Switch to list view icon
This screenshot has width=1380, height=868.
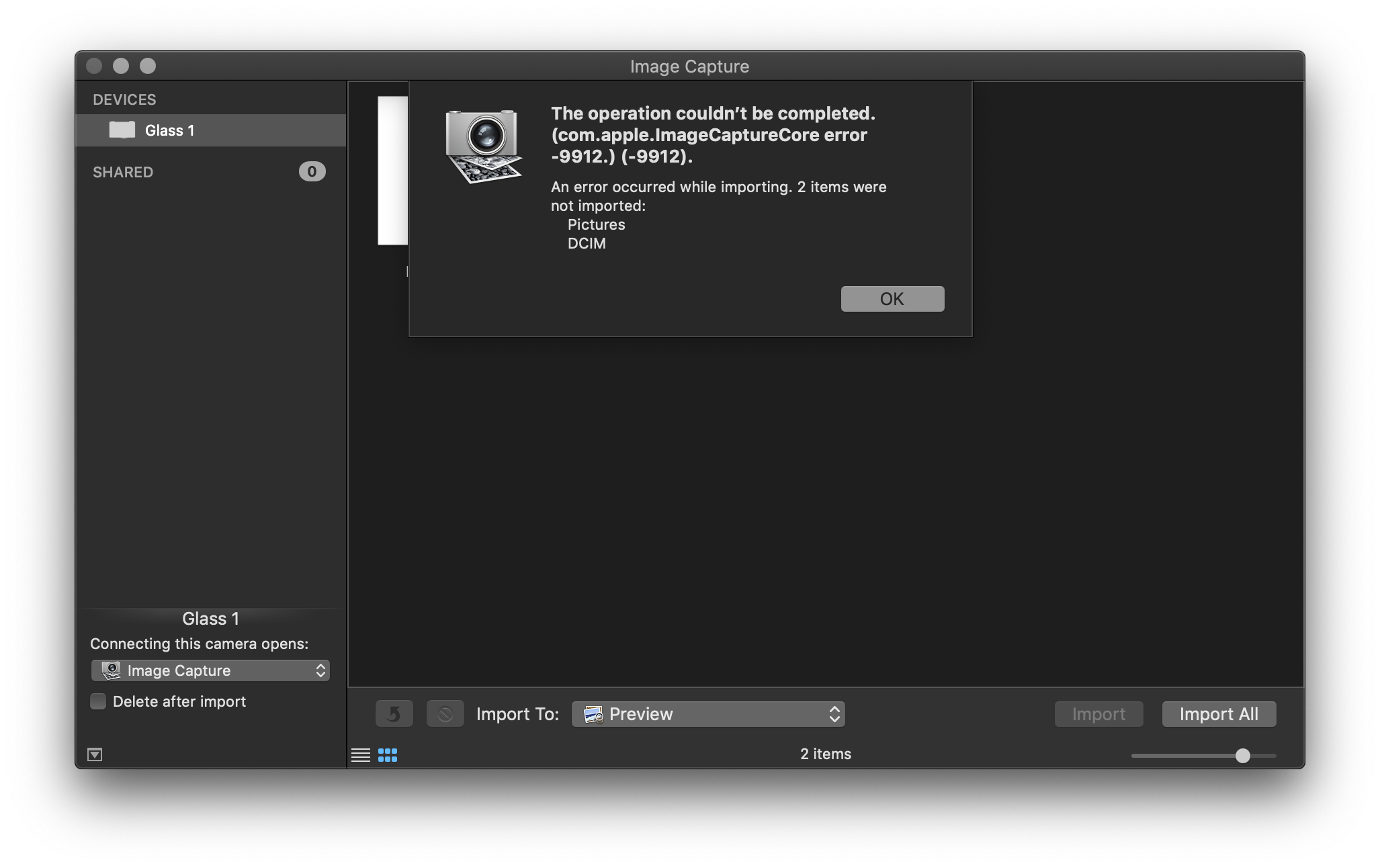361,755
